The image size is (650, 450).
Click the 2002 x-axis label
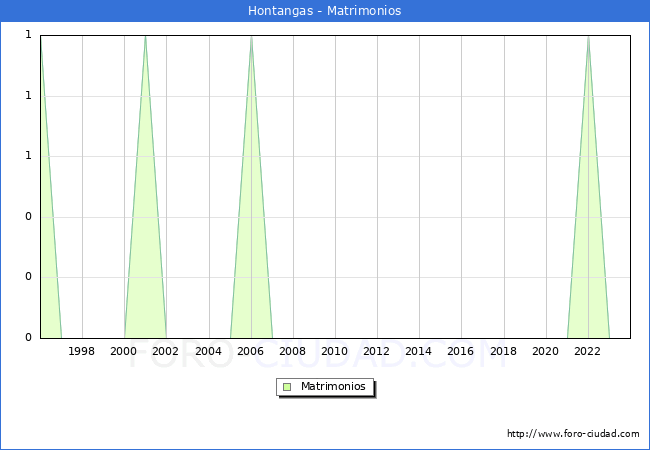coord(166,351)
